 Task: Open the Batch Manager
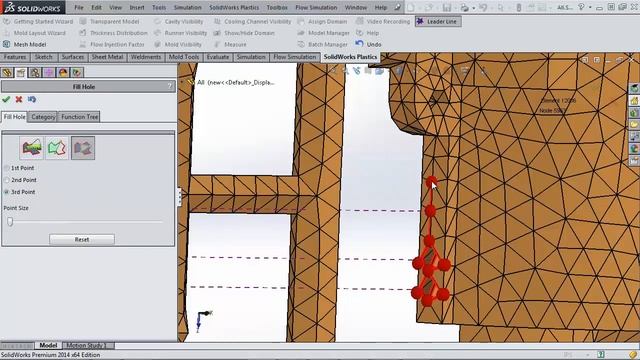pos(322,44)
